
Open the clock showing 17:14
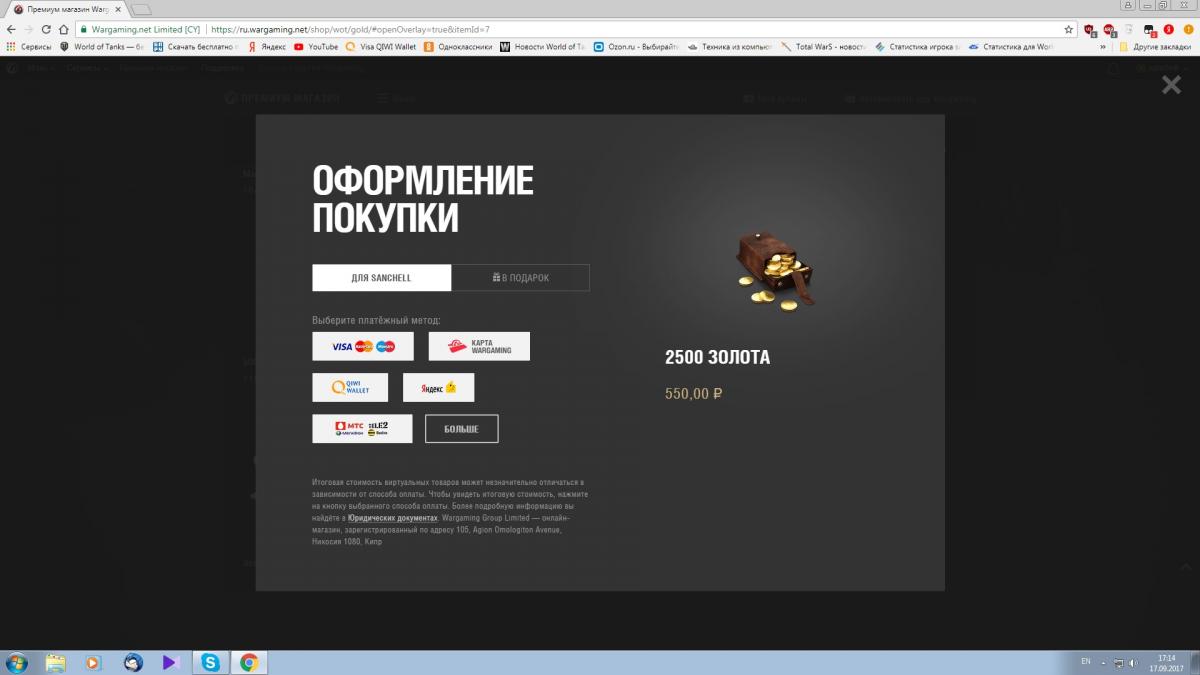1168,662
